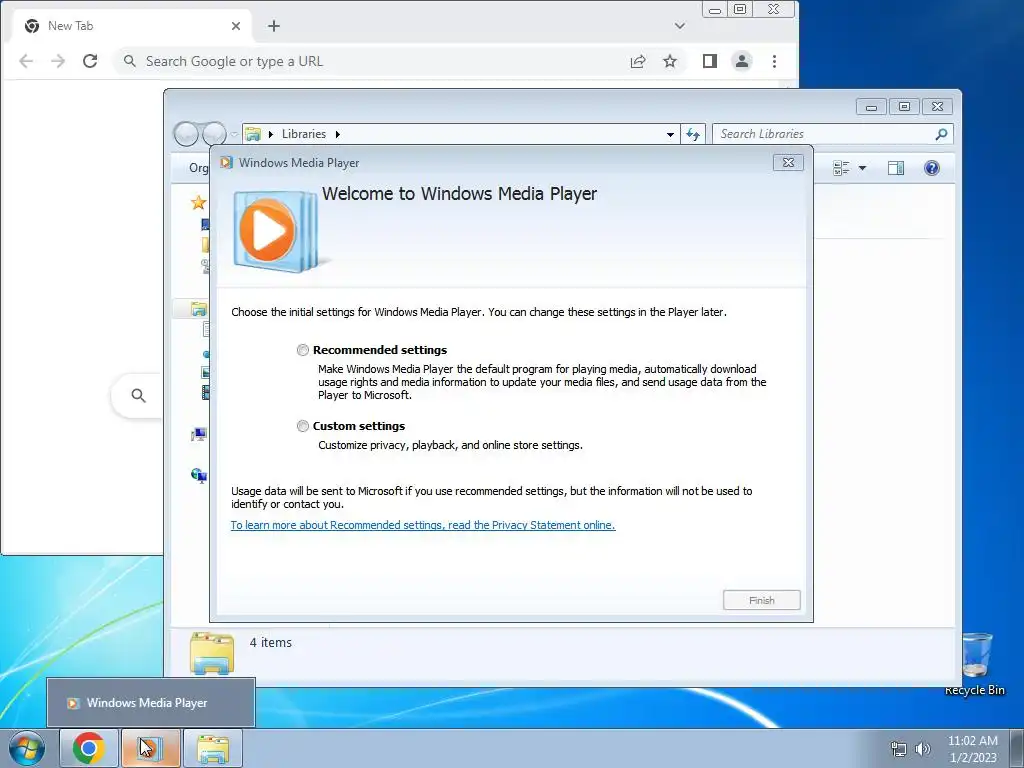The width and height of the screenshot is (1024, 768).
Task: Click the disabled Finish button
Action: [x=761, y=600]
